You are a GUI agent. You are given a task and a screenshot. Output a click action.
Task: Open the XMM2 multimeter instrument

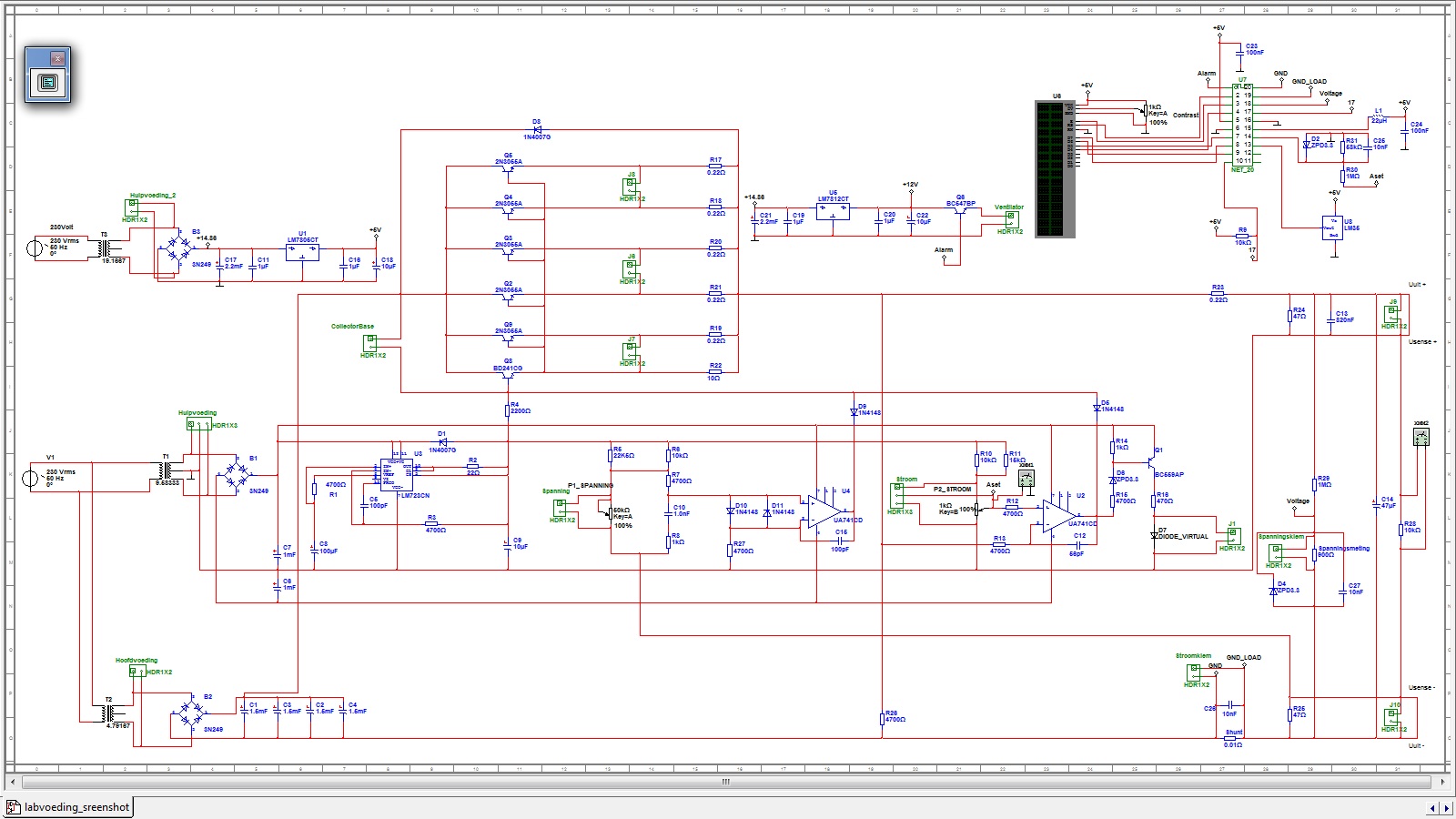pos(1421,437)
